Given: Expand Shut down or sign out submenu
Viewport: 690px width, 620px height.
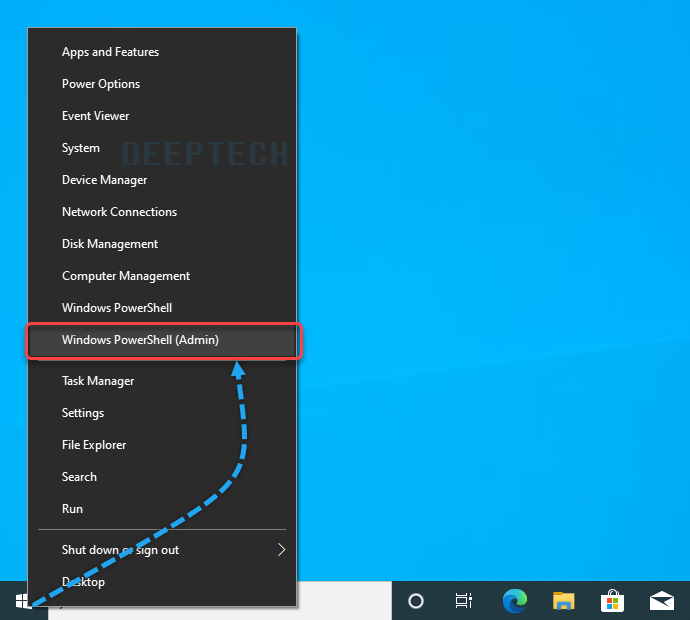Looking at the screenshot, I should 162,550.
